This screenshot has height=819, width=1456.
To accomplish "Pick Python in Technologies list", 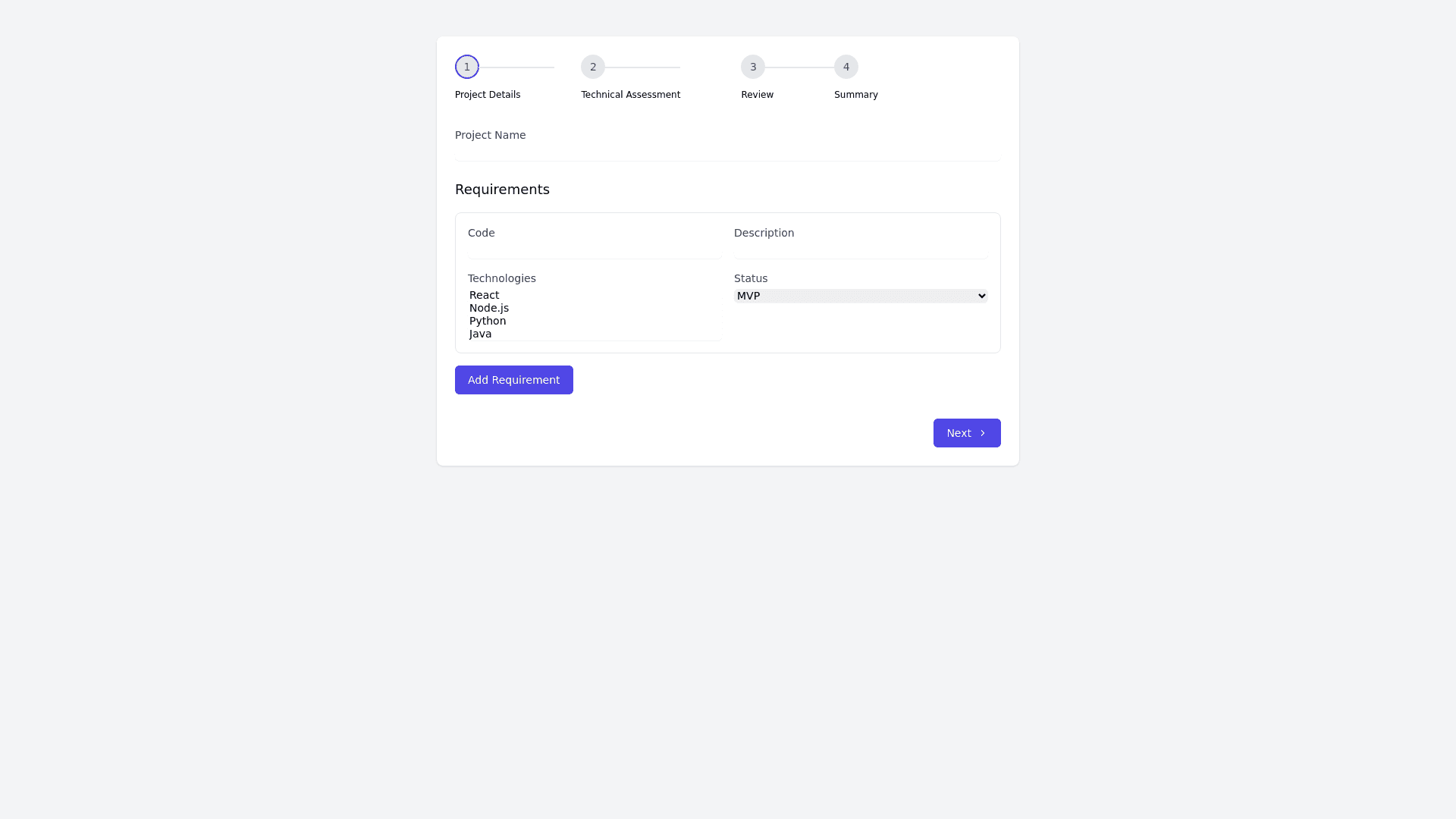I will (488, 321).
